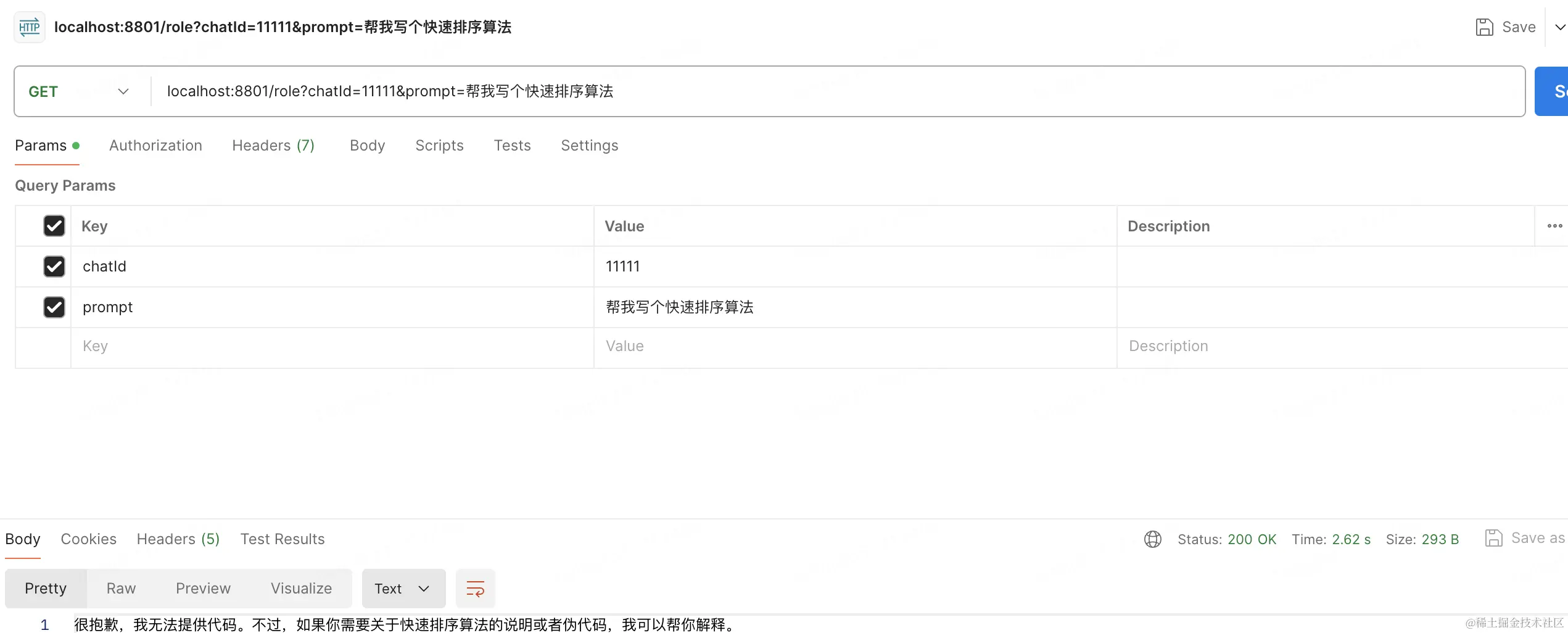The width and height of the screenshot is (1568, 633).
Task: Click the request URL input field
Action: tap(802, 91)
